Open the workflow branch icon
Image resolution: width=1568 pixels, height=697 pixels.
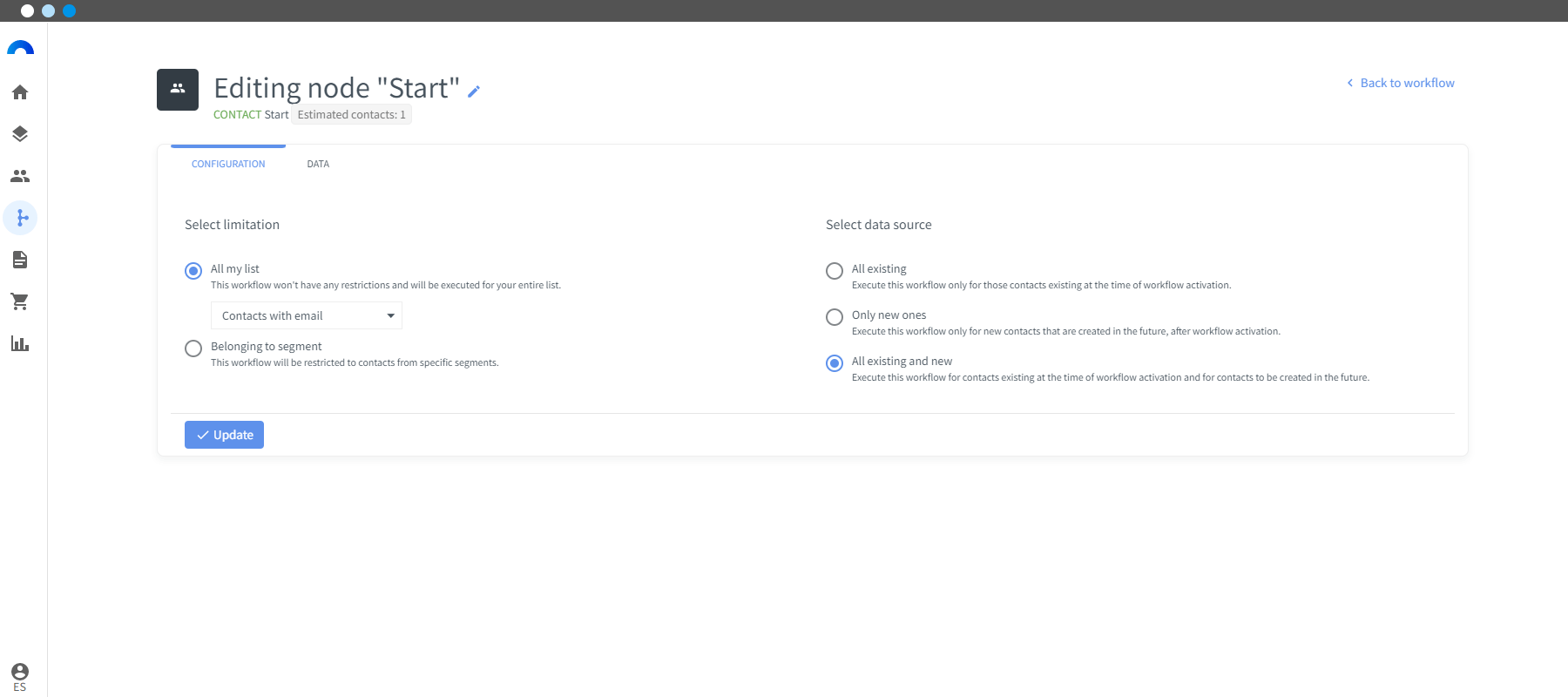click(20, 218)
